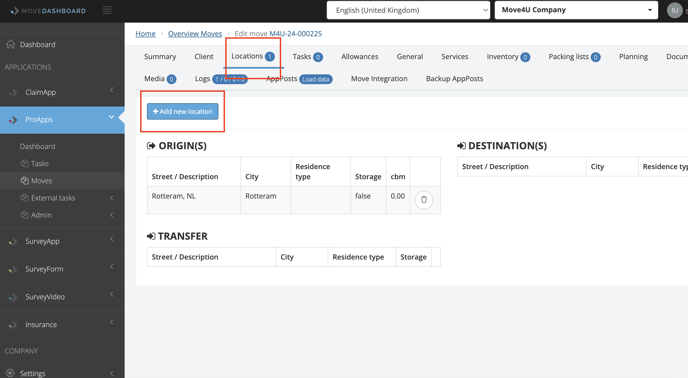Switch to the General tab
This screenshot has width=688, height=378.
[410, 57]
